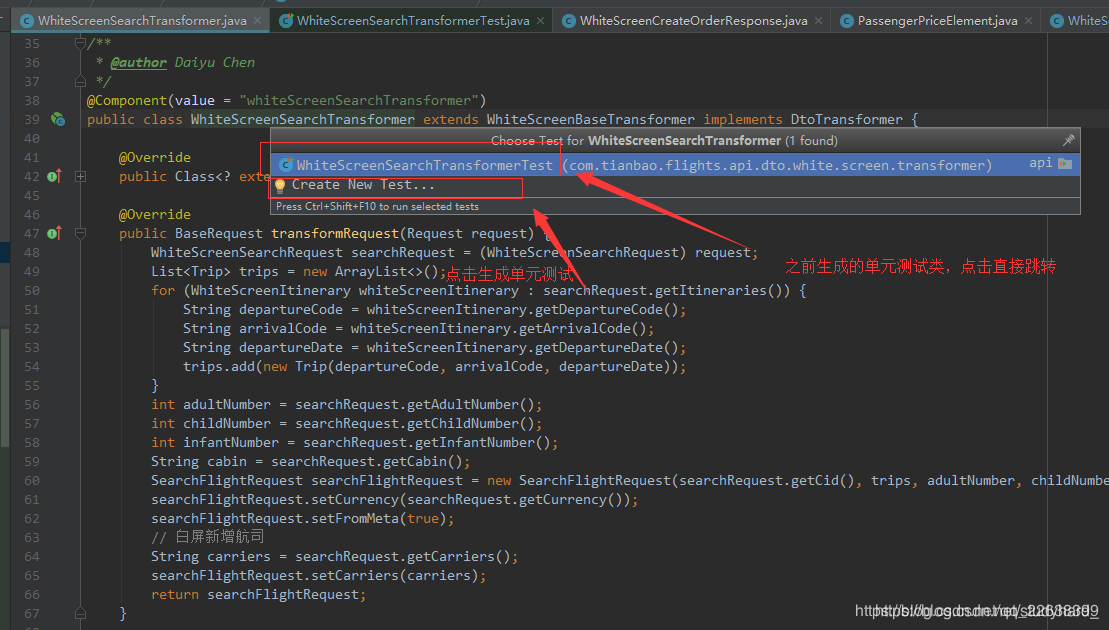Click 'int adultNumber' declaration on line 56
Viewport: 1109px width, 630px height.
(211, 404)
